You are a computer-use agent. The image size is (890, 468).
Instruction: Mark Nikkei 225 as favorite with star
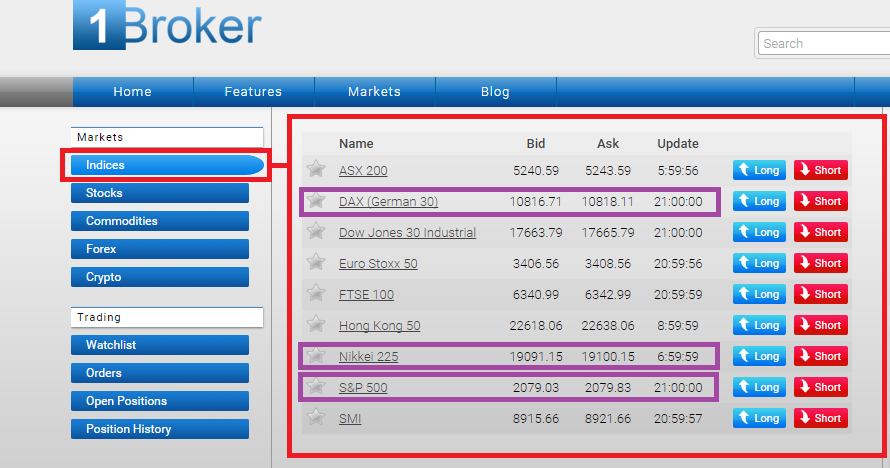pyautogui.click(x=316, y=355)
